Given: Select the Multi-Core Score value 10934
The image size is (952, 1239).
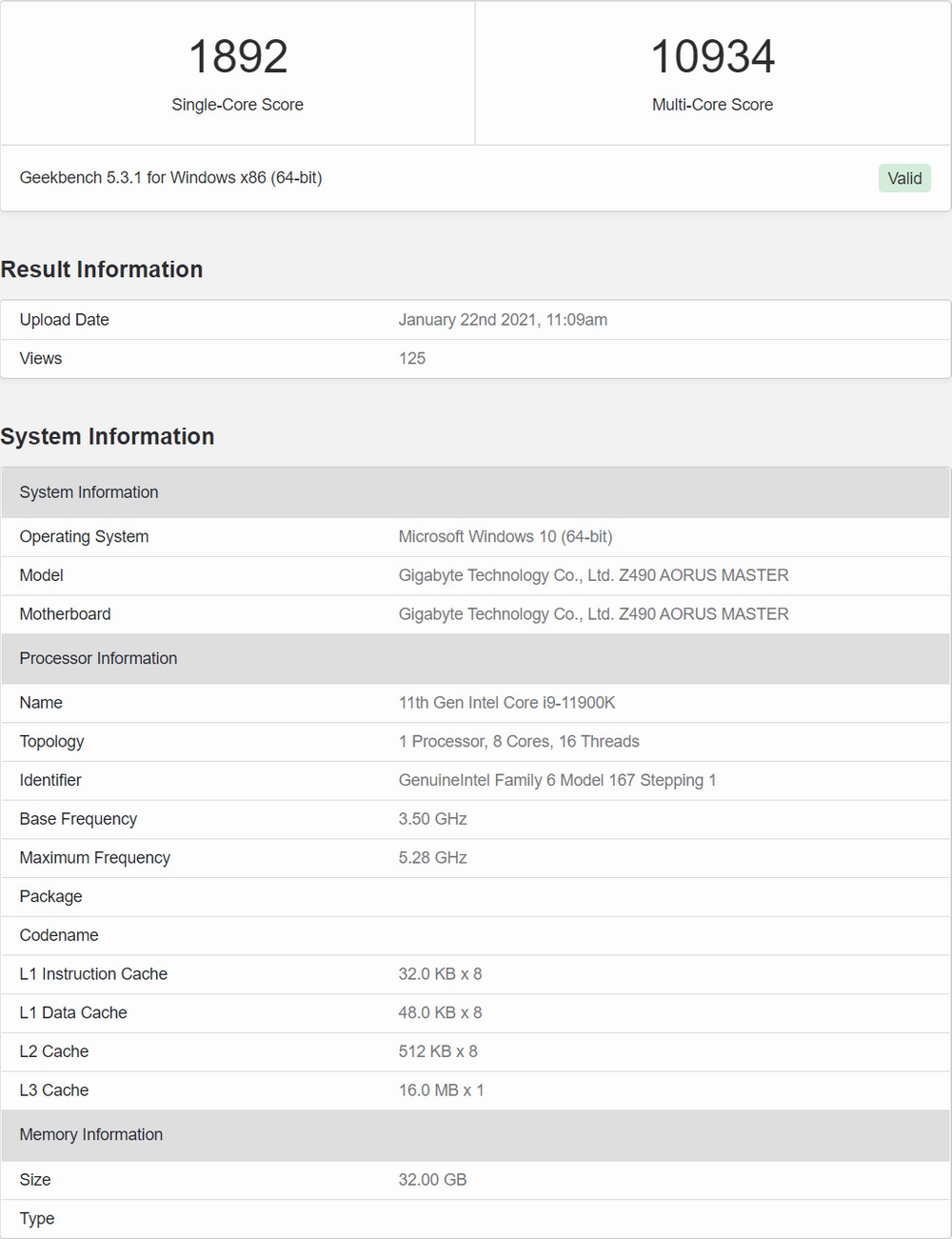Looking at the screenshot, I should [712, 56].
